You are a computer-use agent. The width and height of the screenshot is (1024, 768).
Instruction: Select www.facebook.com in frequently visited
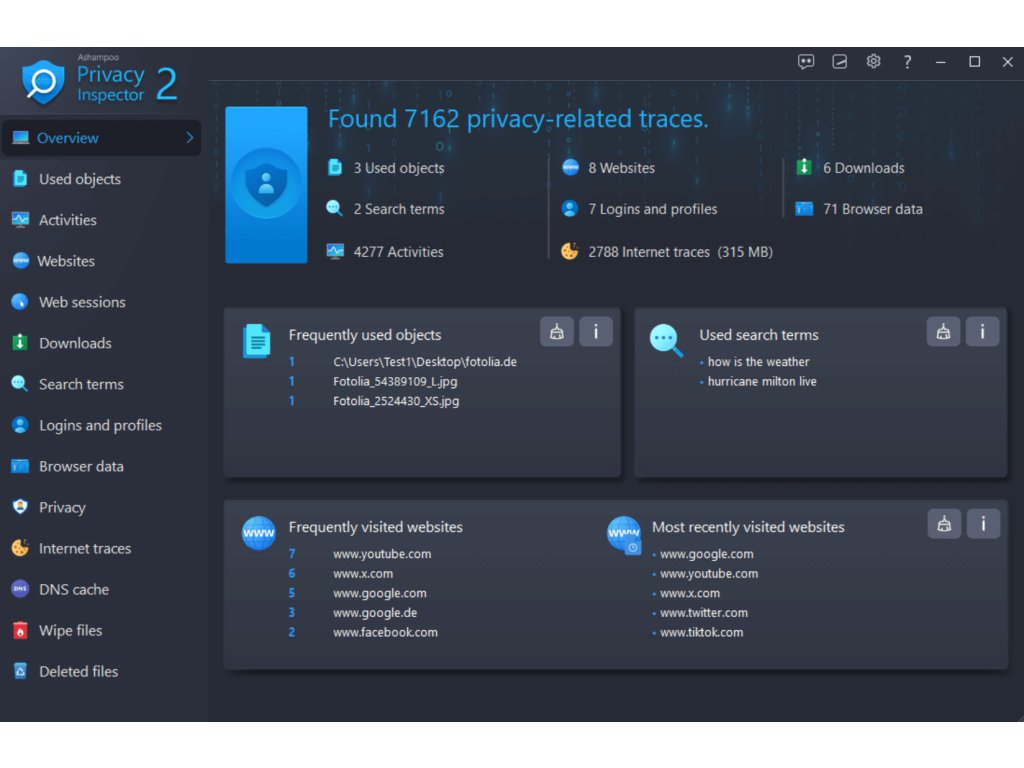pos(385,632)
